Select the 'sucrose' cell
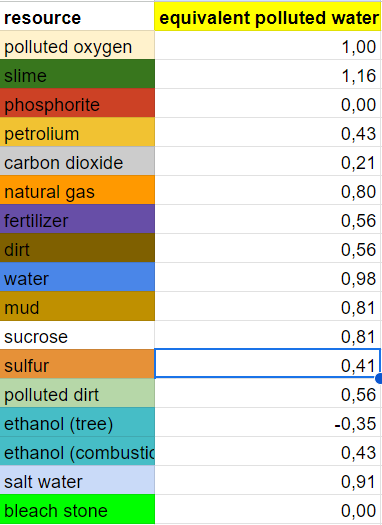The width and height of the screenshot is (382, 525). (77, 335)
